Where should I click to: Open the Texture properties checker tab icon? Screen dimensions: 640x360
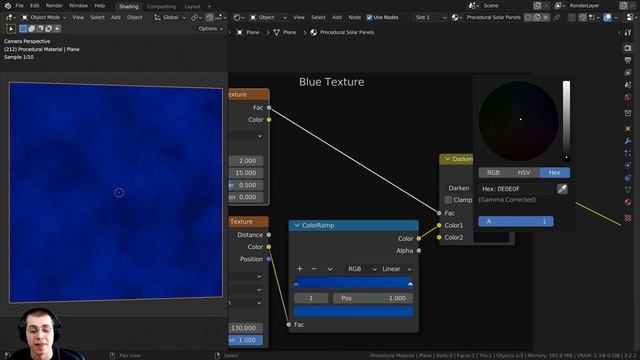(x=628, y=218)
